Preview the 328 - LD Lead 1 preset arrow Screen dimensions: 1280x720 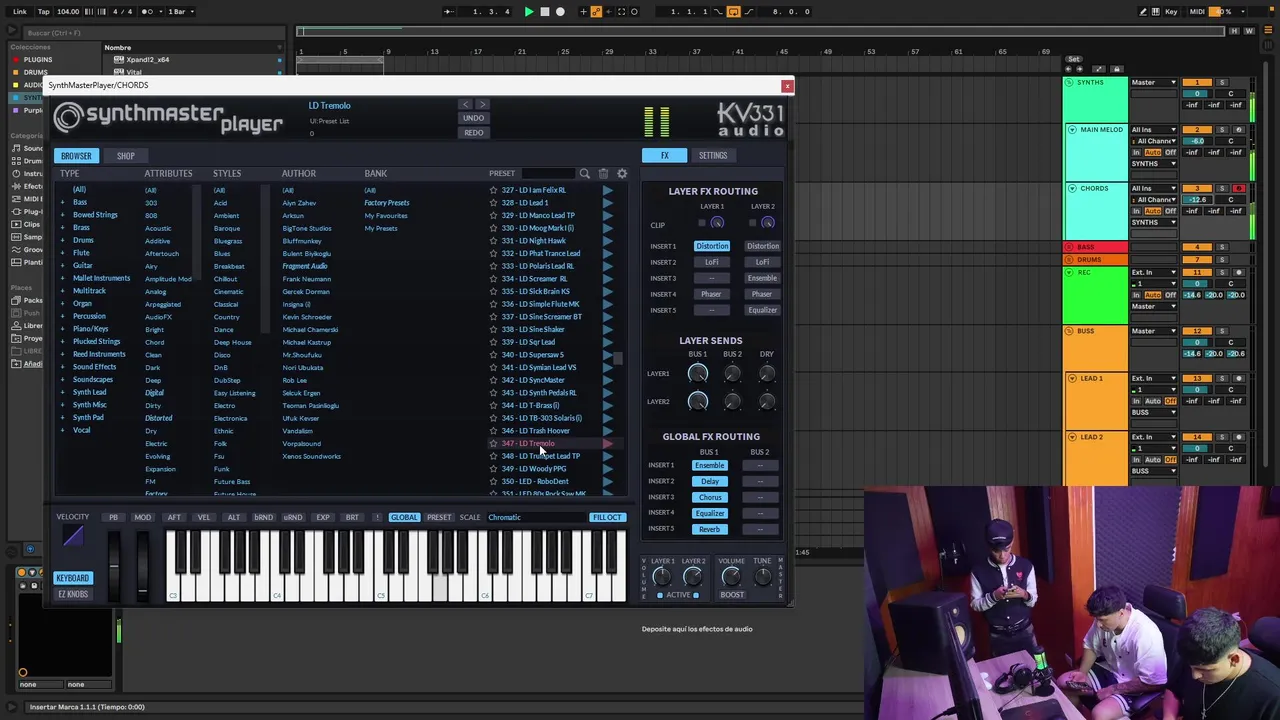(x=607, y=203)
